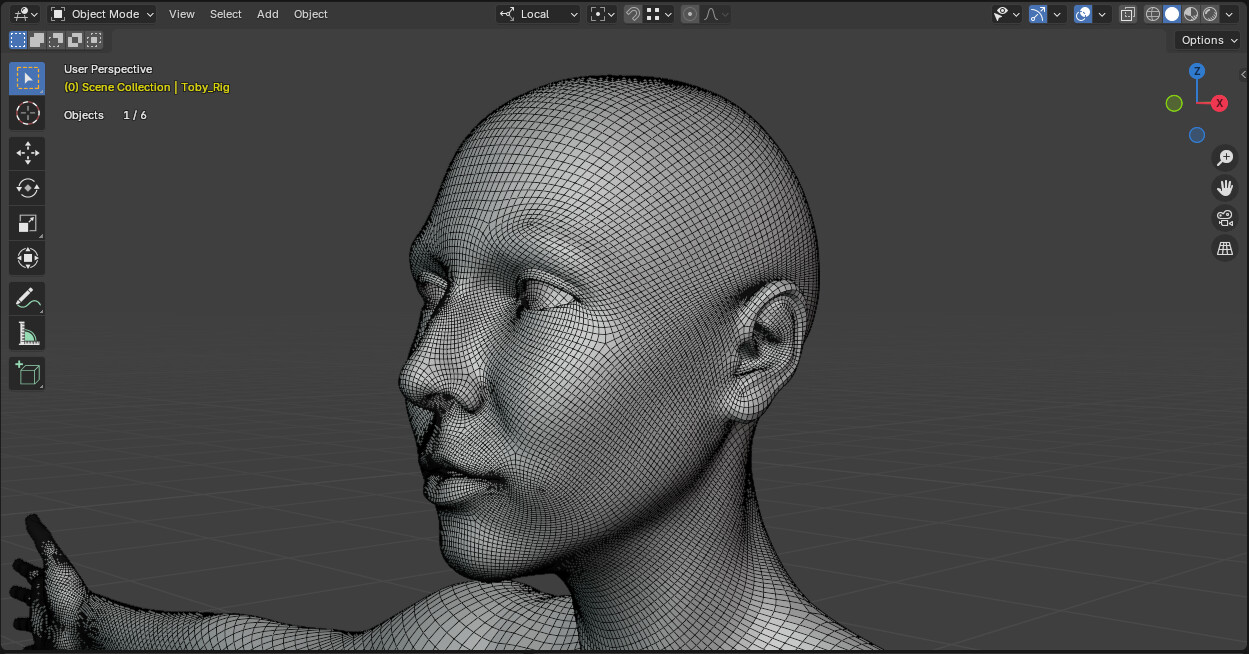The width and height of the screenshot is (1249, 654).
Task: Open the pivot point dropdown
Action: (602, 14)
